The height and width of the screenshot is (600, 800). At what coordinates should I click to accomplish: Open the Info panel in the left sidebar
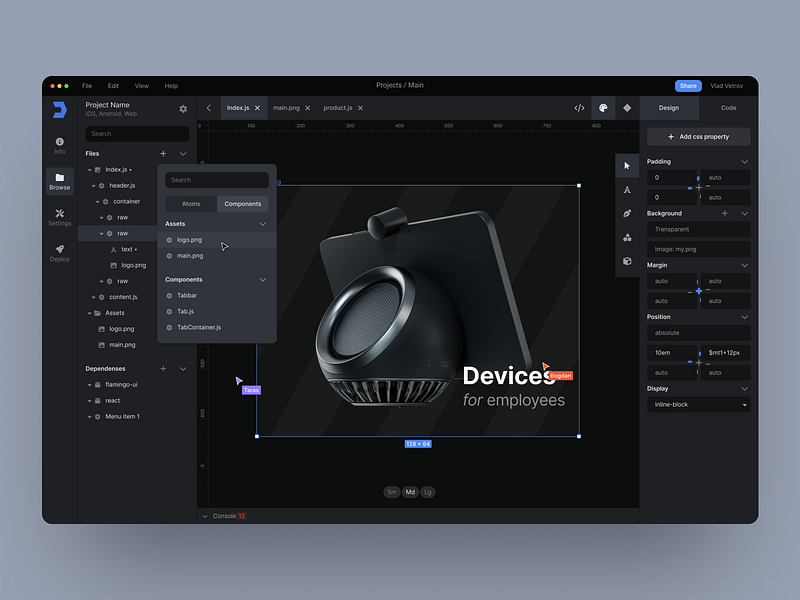[59, 143]
